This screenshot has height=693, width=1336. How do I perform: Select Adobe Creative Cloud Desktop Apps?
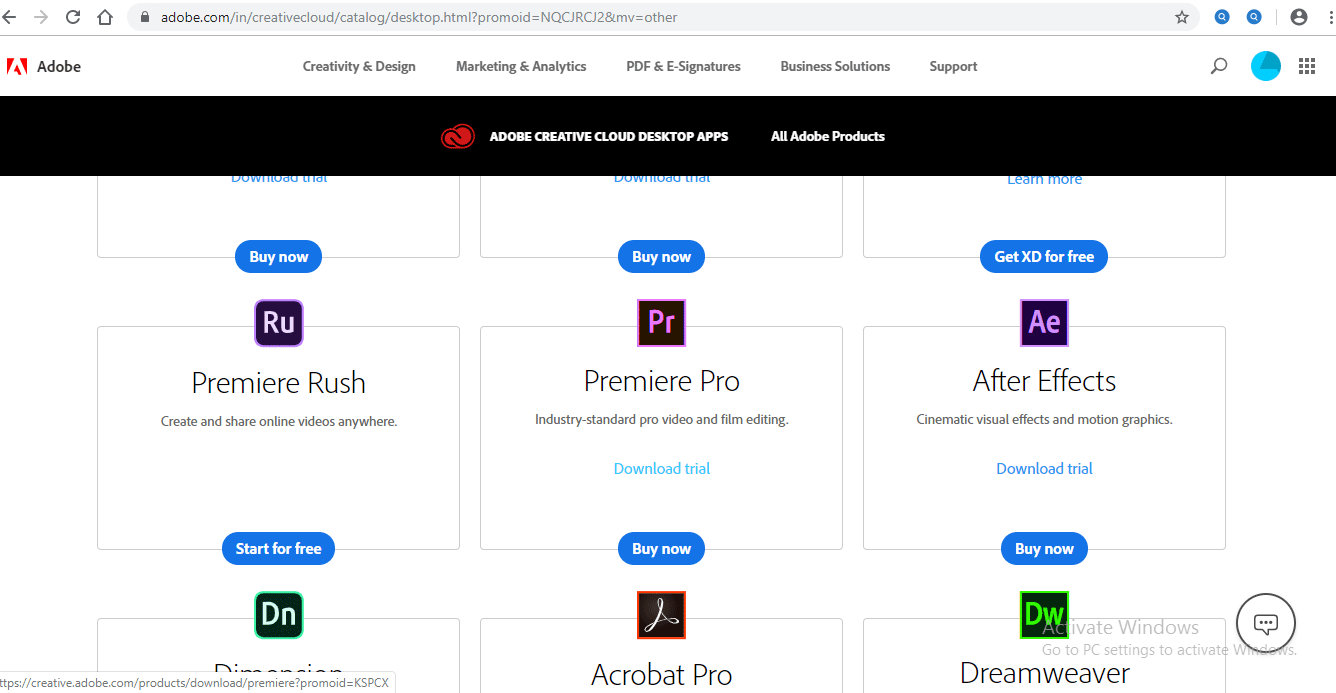tap(609, 136)
